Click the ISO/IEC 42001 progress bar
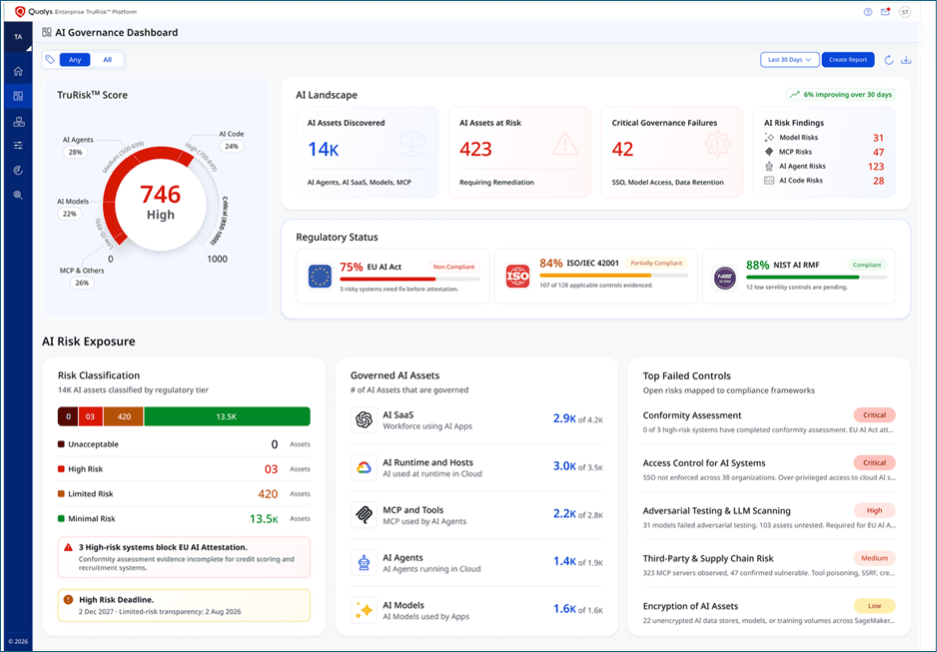The height and width of the screenshot is (652, 937). [x=614, y=276]
